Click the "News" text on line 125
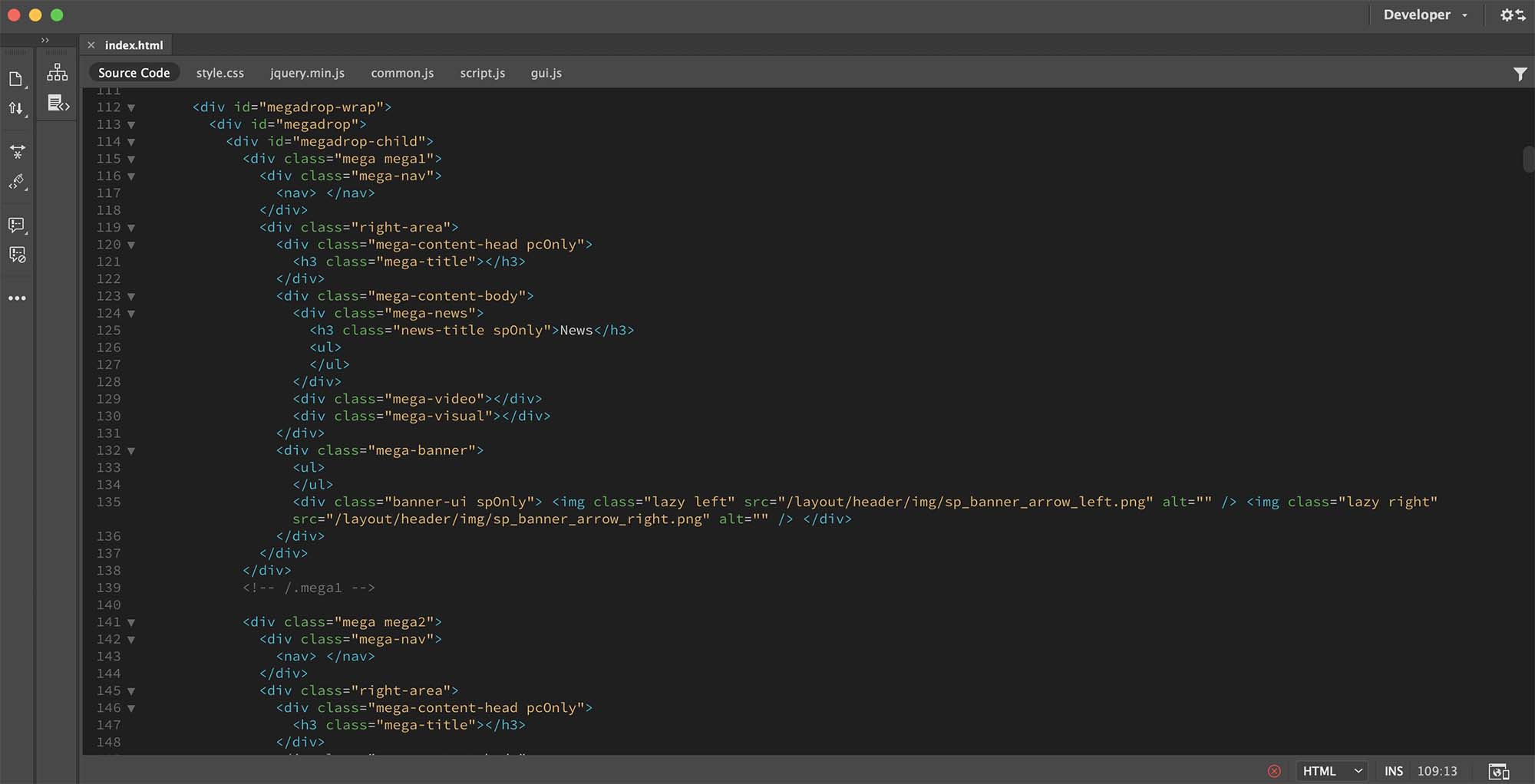1535x784 pixels. click(x=576, y=331)
